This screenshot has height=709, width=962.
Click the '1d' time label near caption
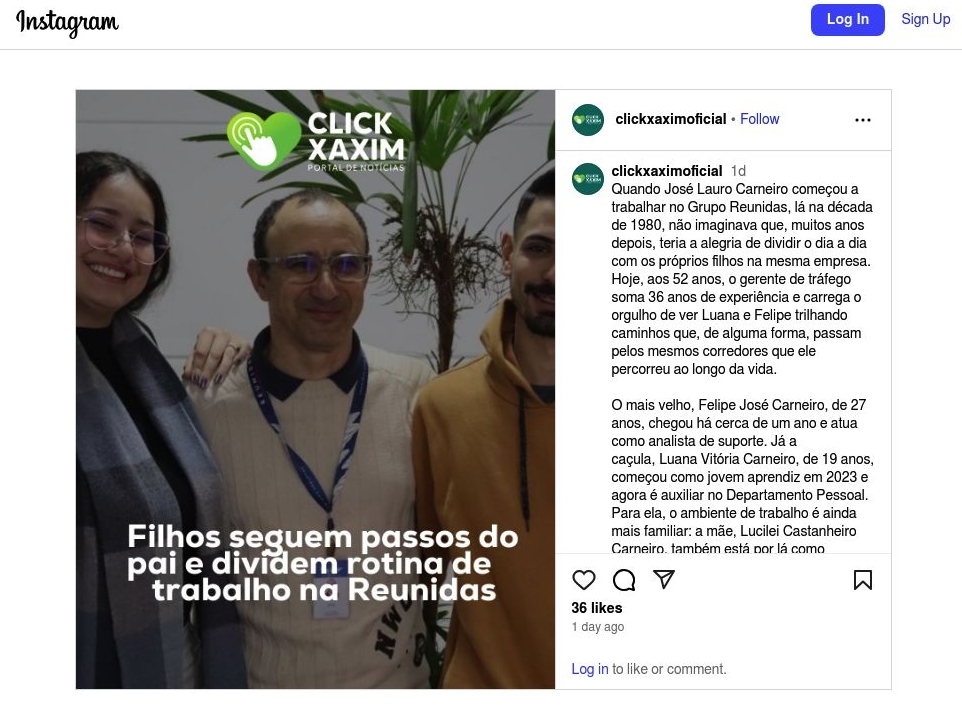(738, 171)
